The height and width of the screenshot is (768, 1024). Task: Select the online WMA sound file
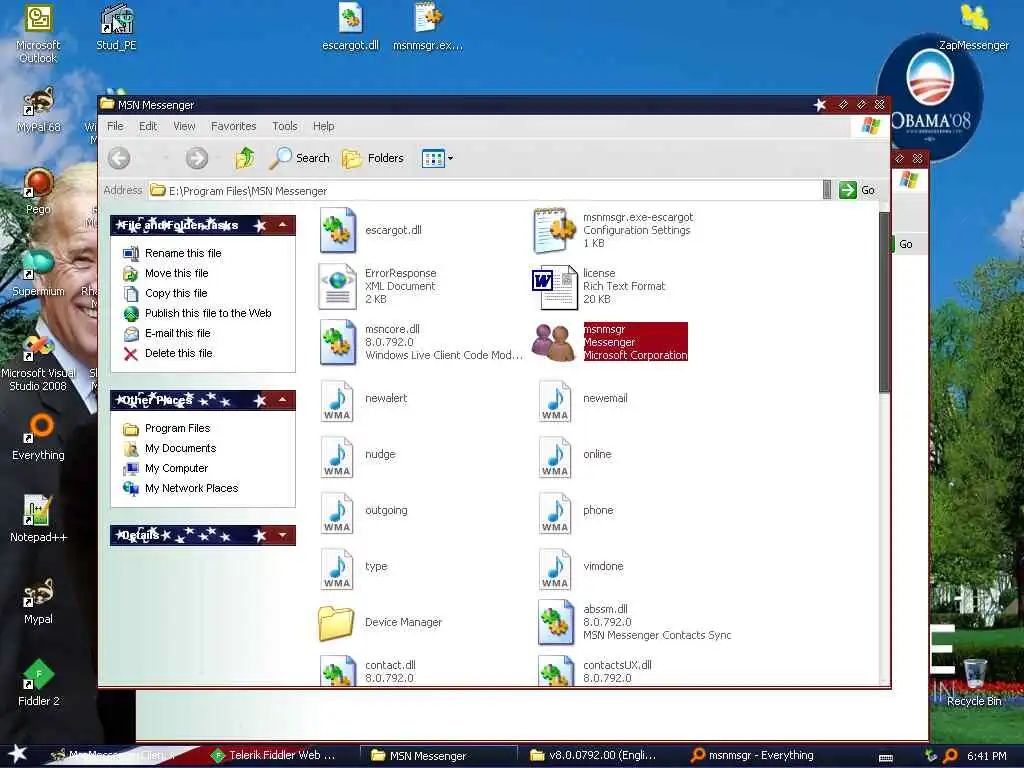(555, 457)
